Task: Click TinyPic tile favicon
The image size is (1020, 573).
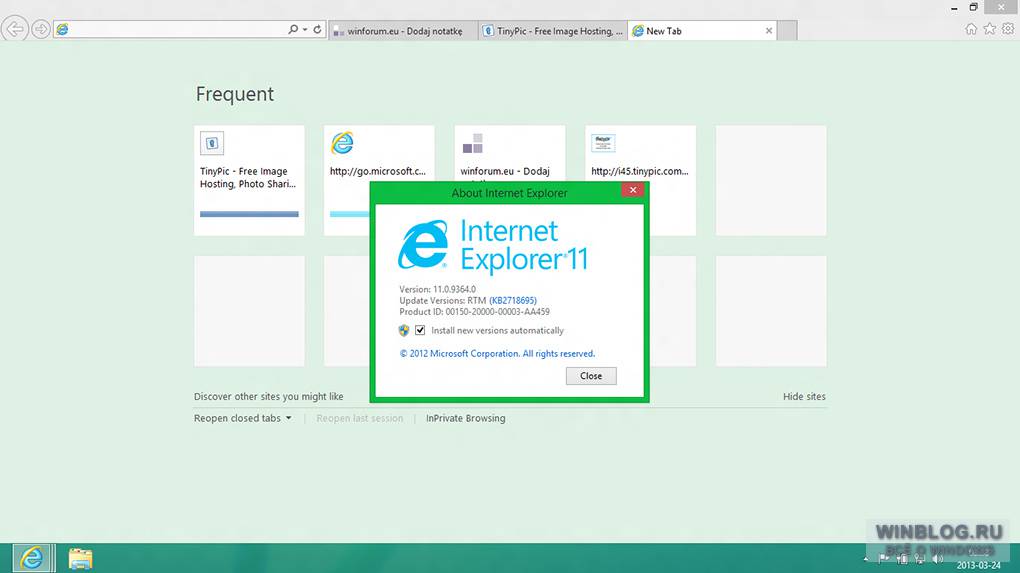Action: coord(212,143)
